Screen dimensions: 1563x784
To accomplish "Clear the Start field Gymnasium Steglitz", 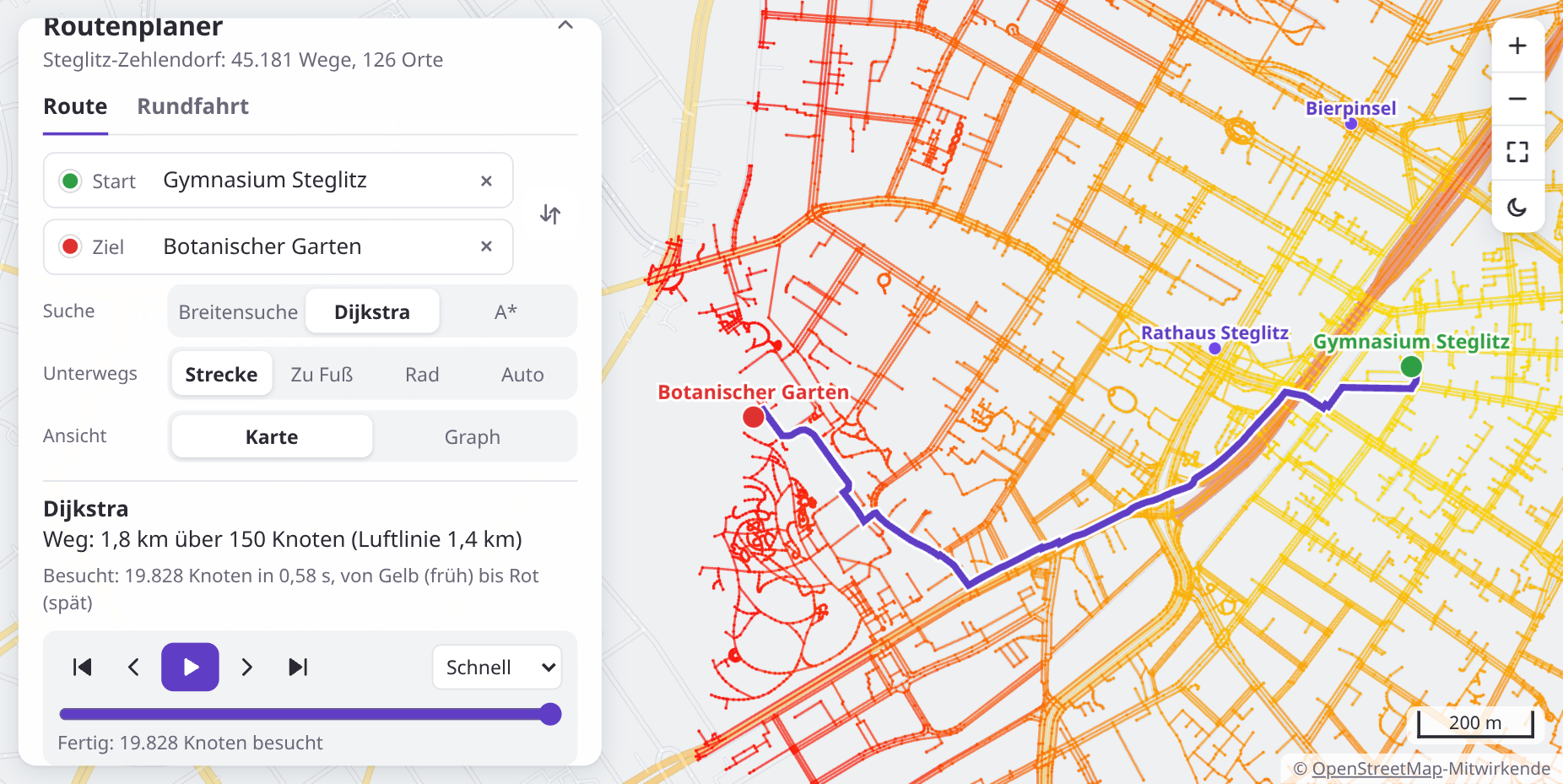I will pyautogui.click(x=486, y=181).
